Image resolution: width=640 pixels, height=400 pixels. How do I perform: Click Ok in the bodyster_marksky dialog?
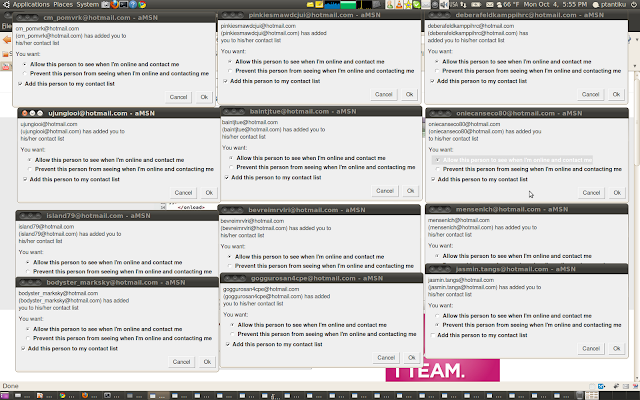pos(207,362)
